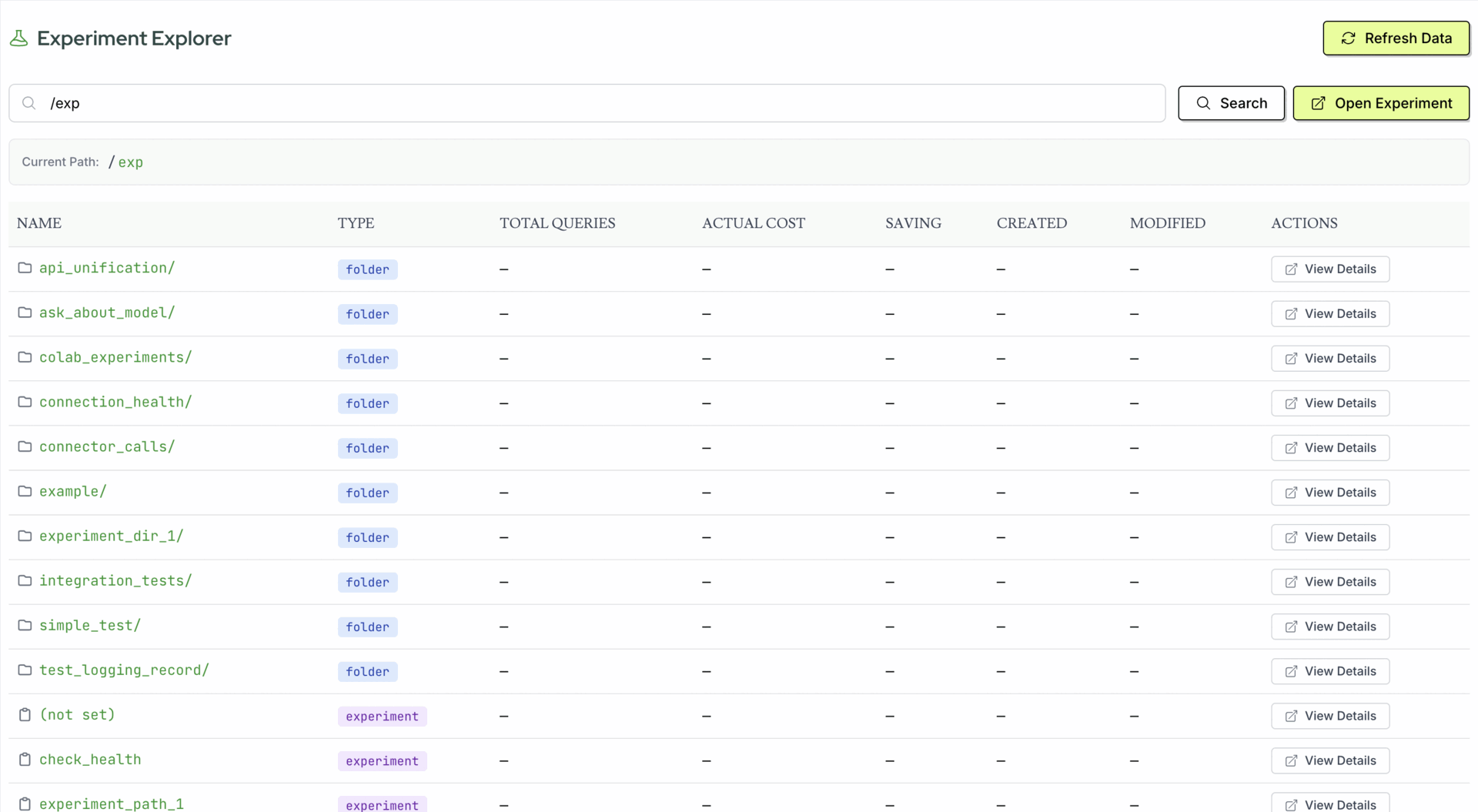Viewport: 1478px width, 812px height.
Task: Open the connector_calls/ folder
Action: (107, 446)
